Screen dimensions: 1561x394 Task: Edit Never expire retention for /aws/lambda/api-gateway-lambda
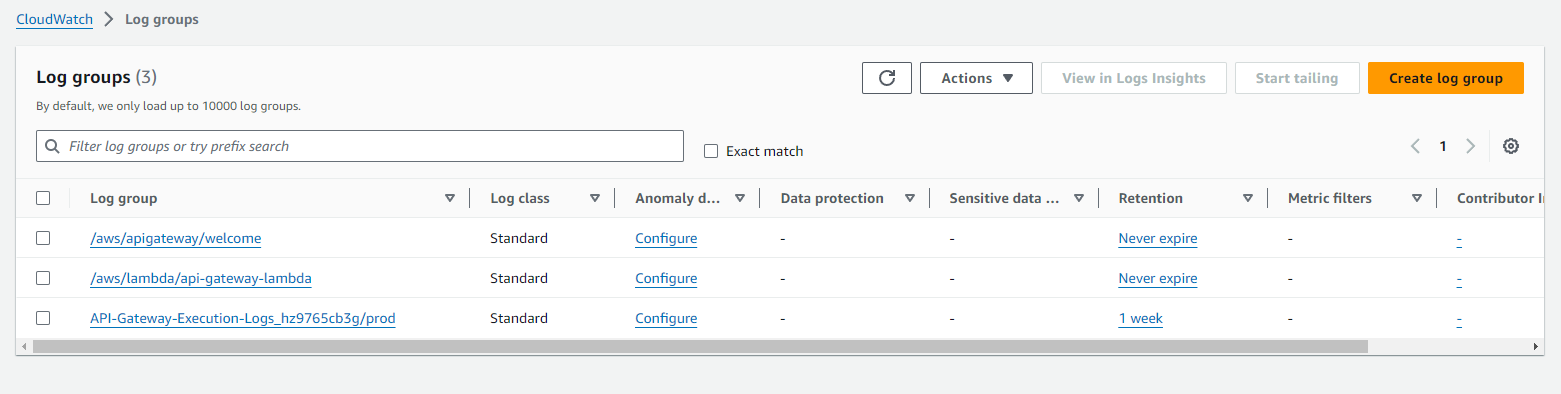1158,278
